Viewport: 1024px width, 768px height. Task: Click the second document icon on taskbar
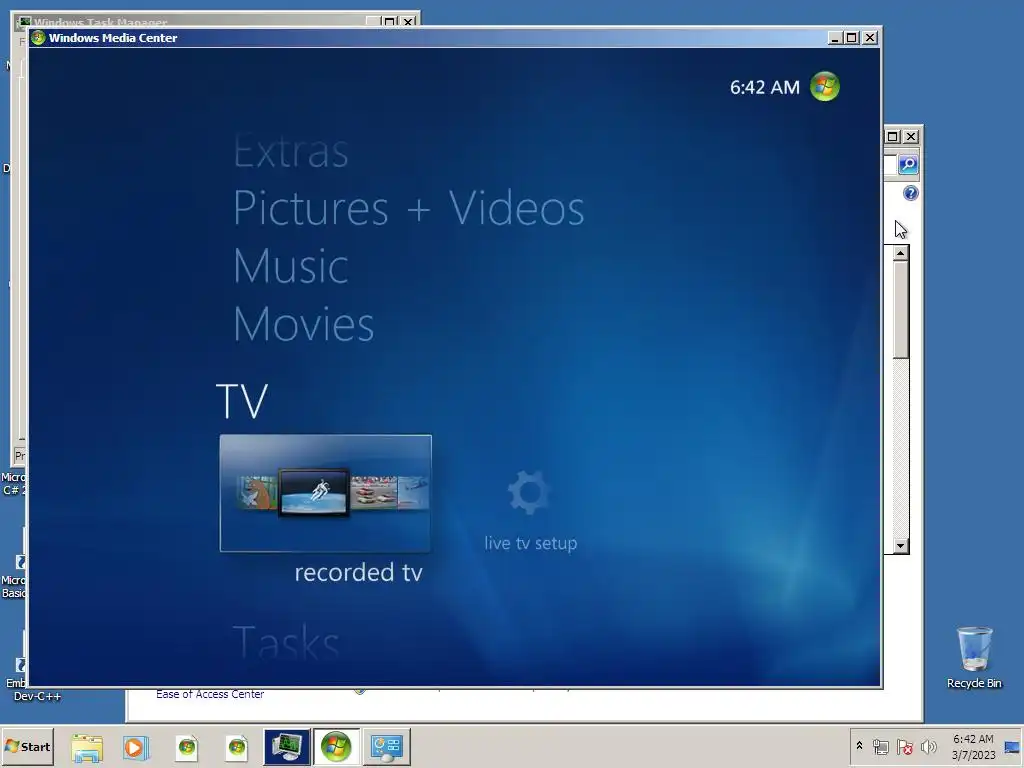pyautogui.click(x=236, y=747)
